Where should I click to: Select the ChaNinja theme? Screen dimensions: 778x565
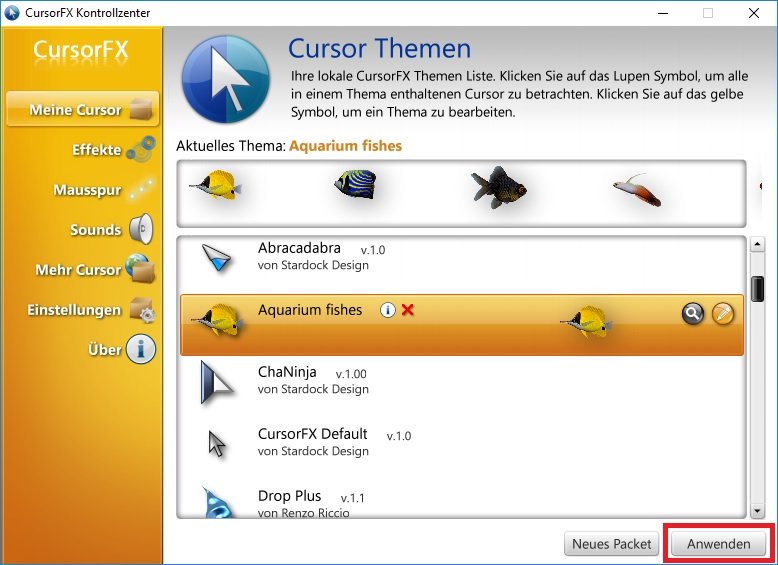coord(461,386)
